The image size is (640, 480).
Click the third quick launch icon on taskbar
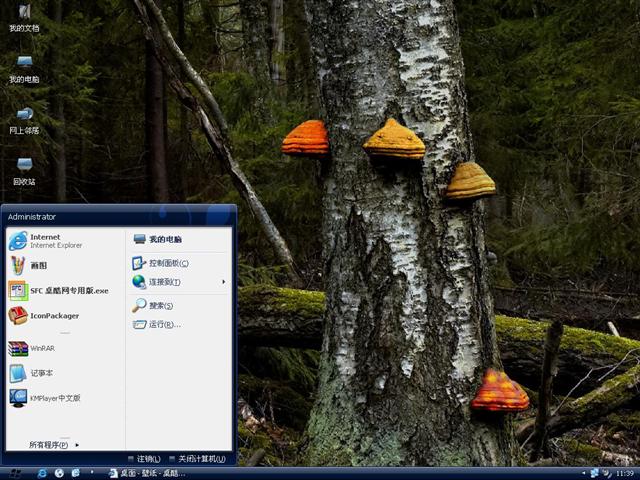[76, 473]
